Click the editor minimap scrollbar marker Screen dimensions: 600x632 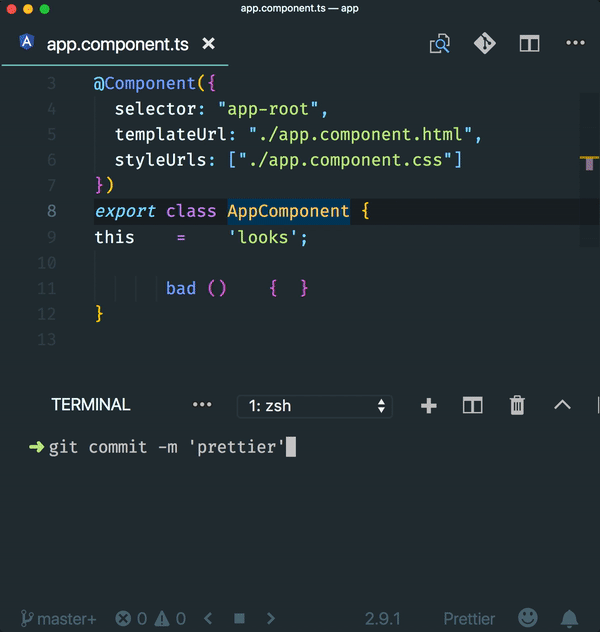tap(589, 163)
